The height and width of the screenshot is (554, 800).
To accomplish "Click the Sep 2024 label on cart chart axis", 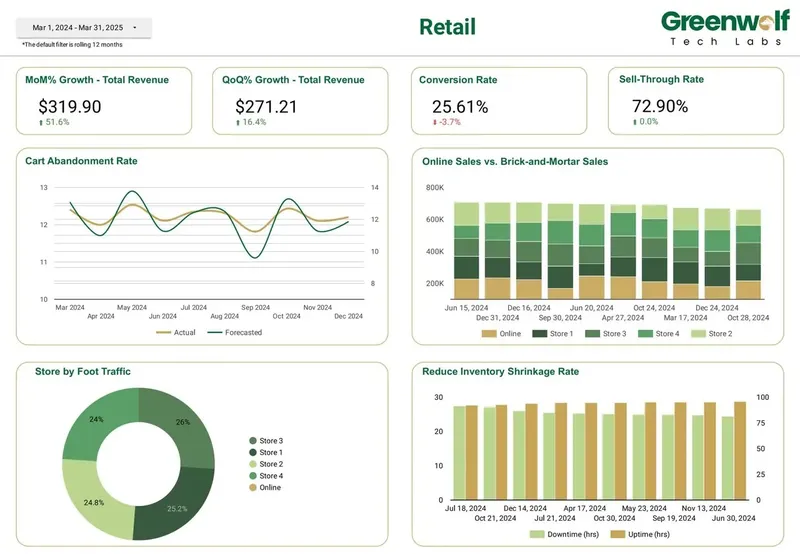I will [x=256, y=308].
